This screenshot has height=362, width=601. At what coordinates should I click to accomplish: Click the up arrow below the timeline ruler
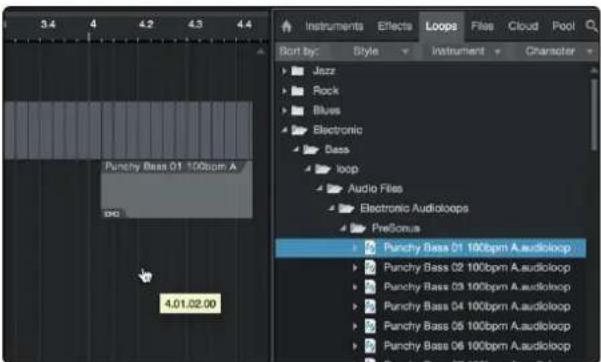261,51
